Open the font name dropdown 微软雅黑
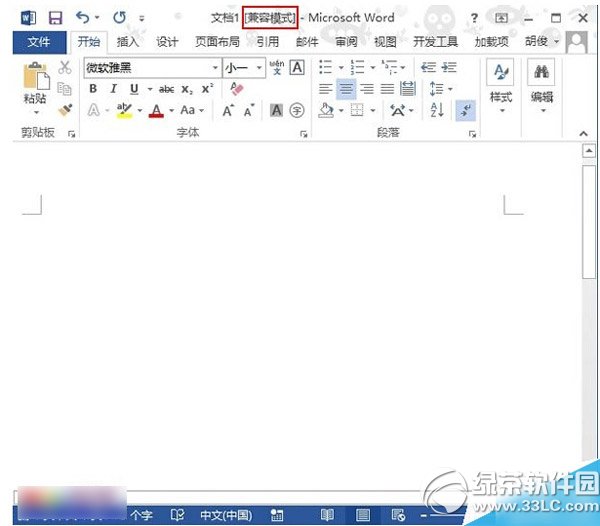Viewport: 600px width, 526px height. tap(215, 68)
